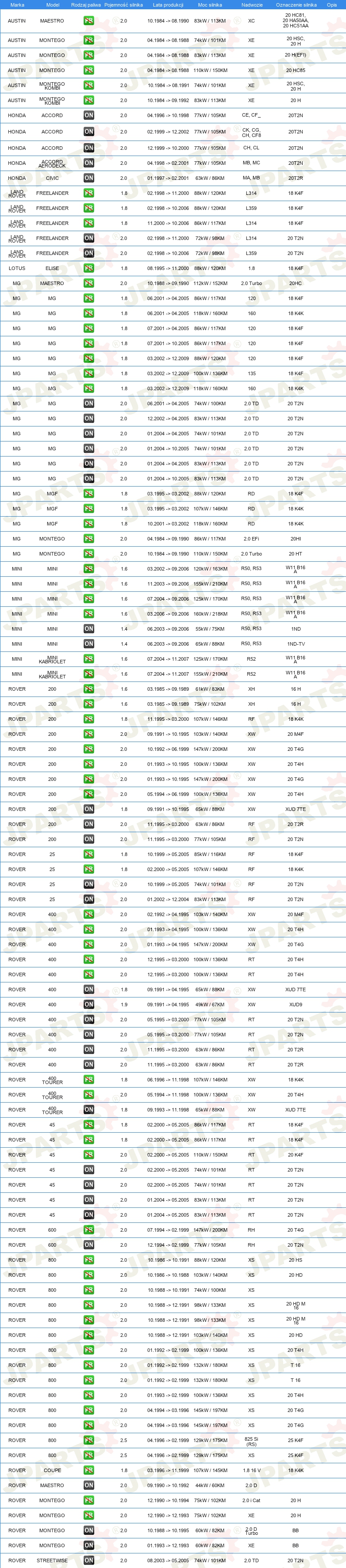Click the ON icon for Mini 1ND-TV engine
Viewport: 346px width, 1568px height.
[89, 644]
